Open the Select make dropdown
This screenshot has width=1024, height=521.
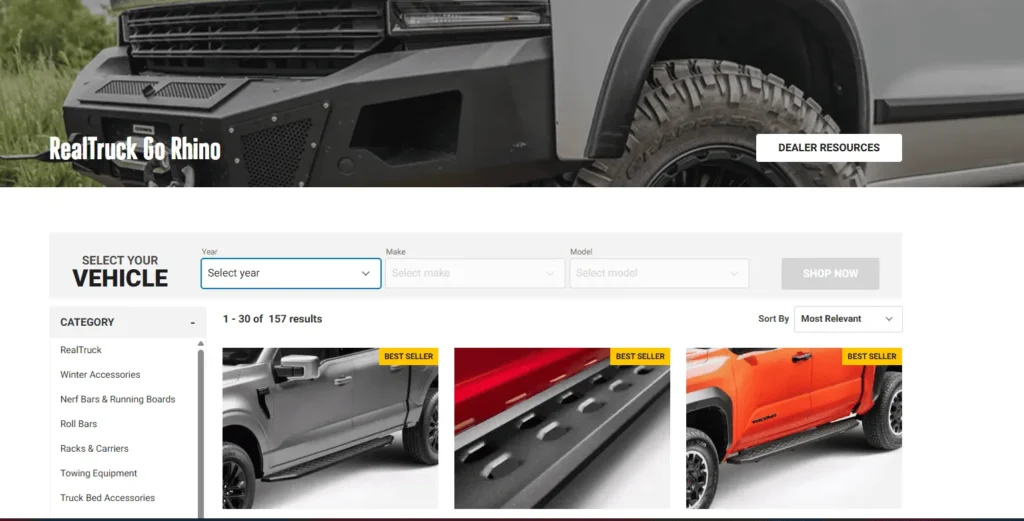coord(475,273)
